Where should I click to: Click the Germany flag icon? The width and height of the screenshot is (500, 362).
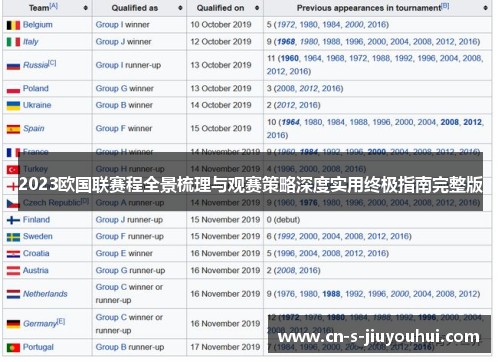point(13,324)
